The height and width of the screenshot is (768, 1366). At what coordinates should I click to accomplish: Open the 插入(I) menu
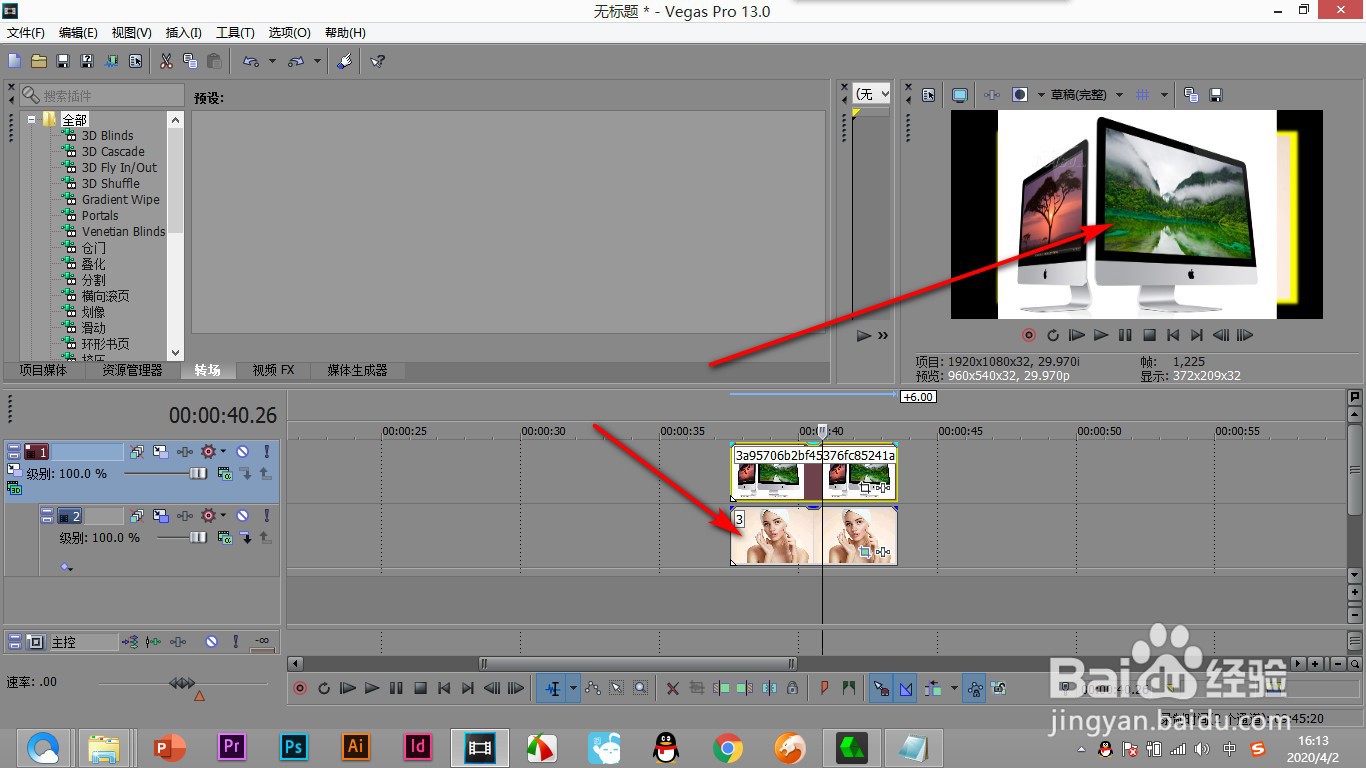(x=183, y=33)
